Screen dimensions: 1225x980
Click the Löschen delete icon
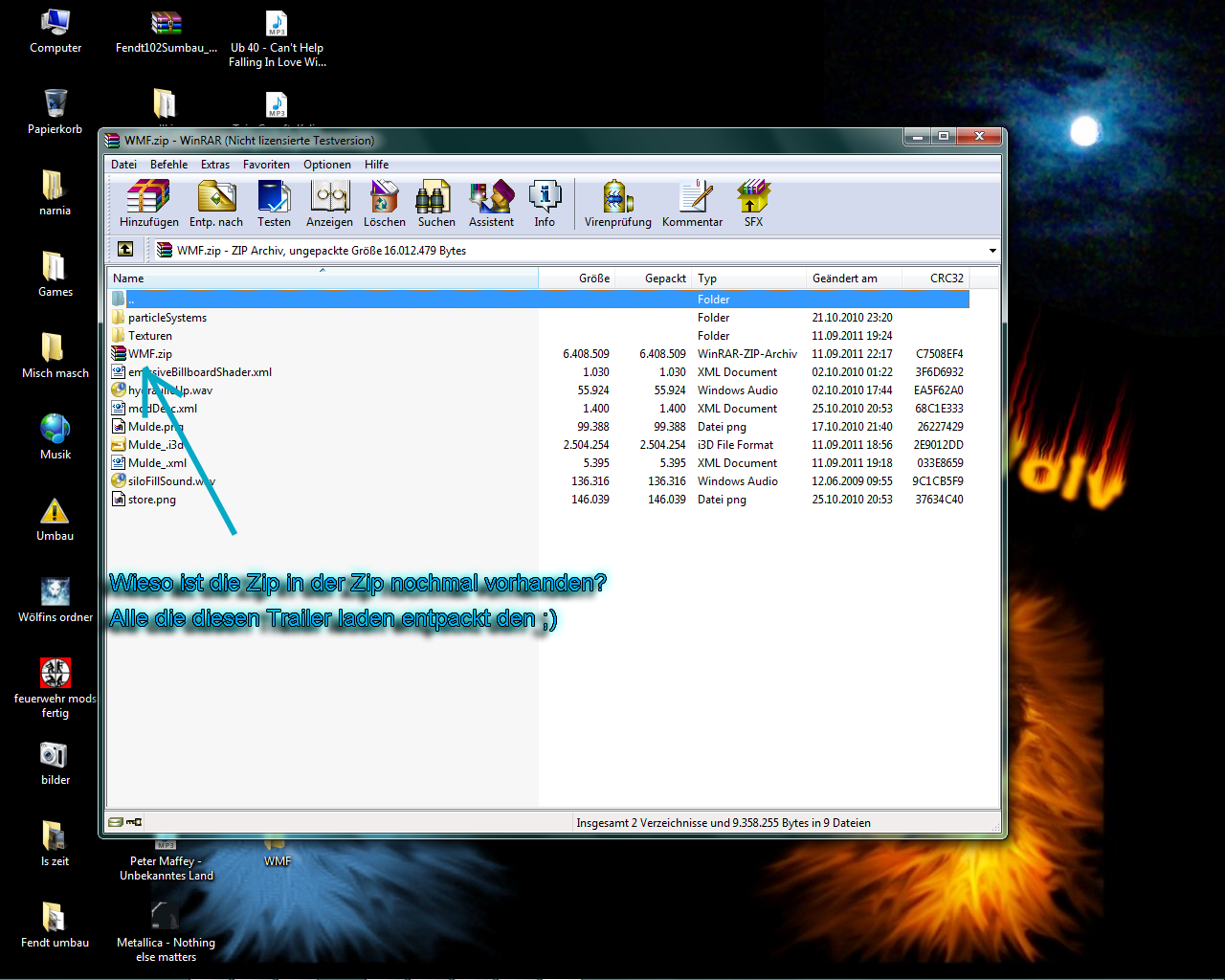(384, 204)
